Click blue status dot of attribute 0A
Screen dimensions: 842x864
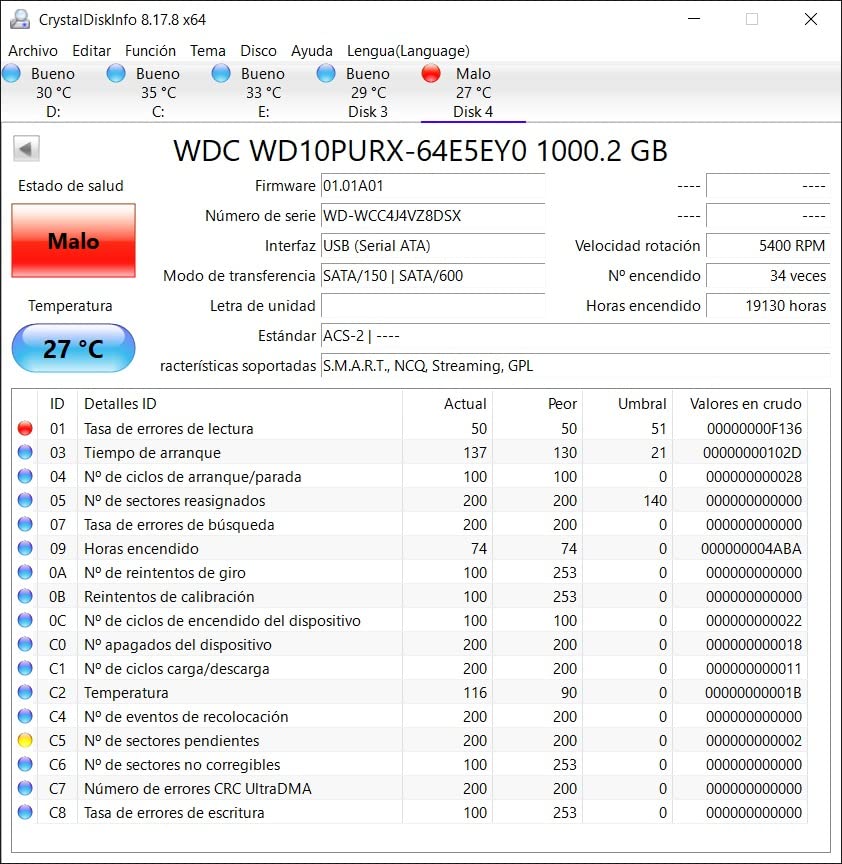(x=25, y=573)
